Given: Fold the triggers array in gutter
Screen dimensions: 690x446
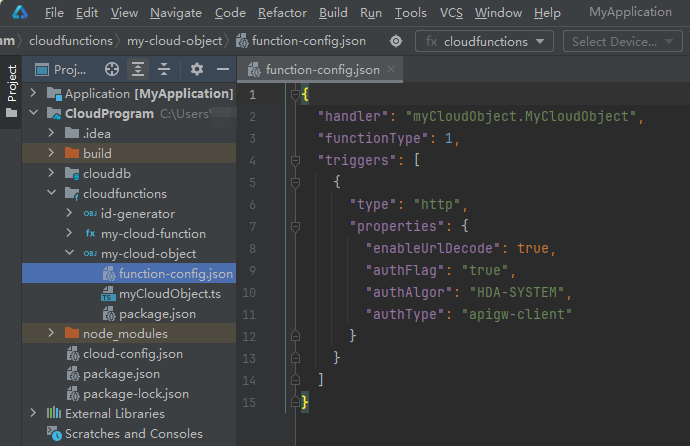Looking at the screenshot, I should pos(297,160).
